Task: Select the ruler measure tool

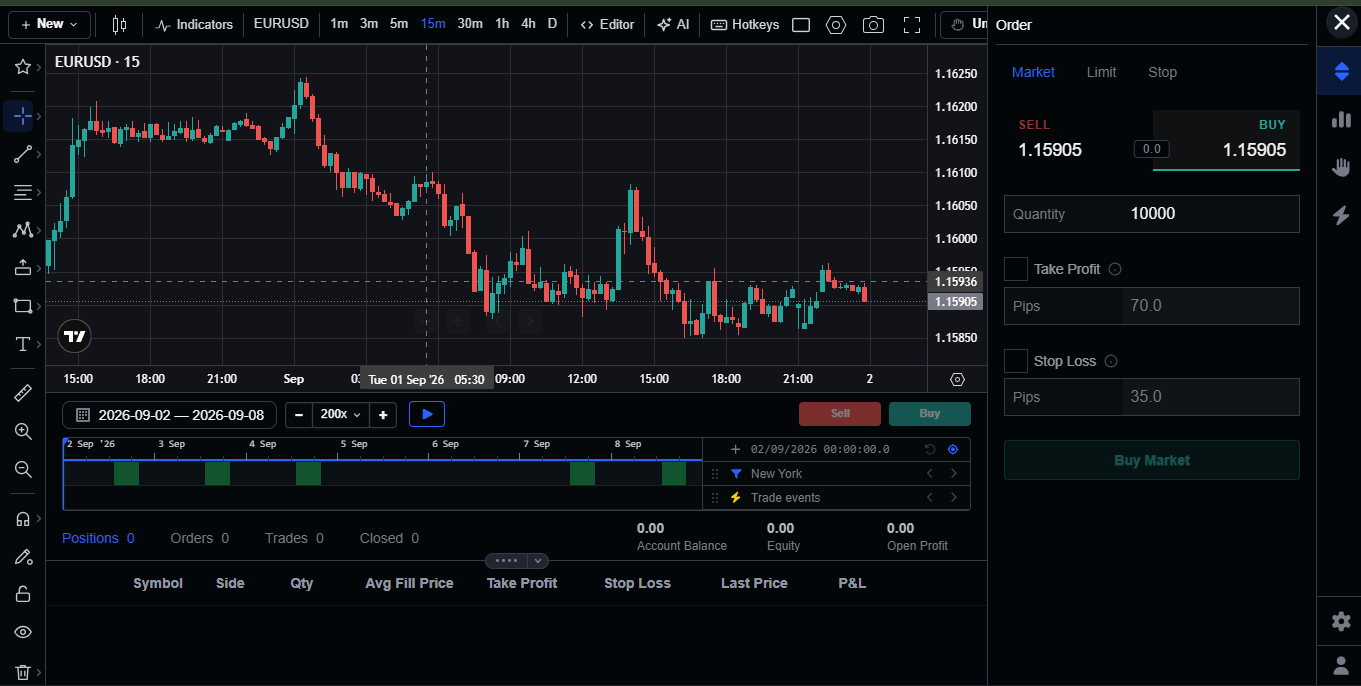Action: [22, 393]
